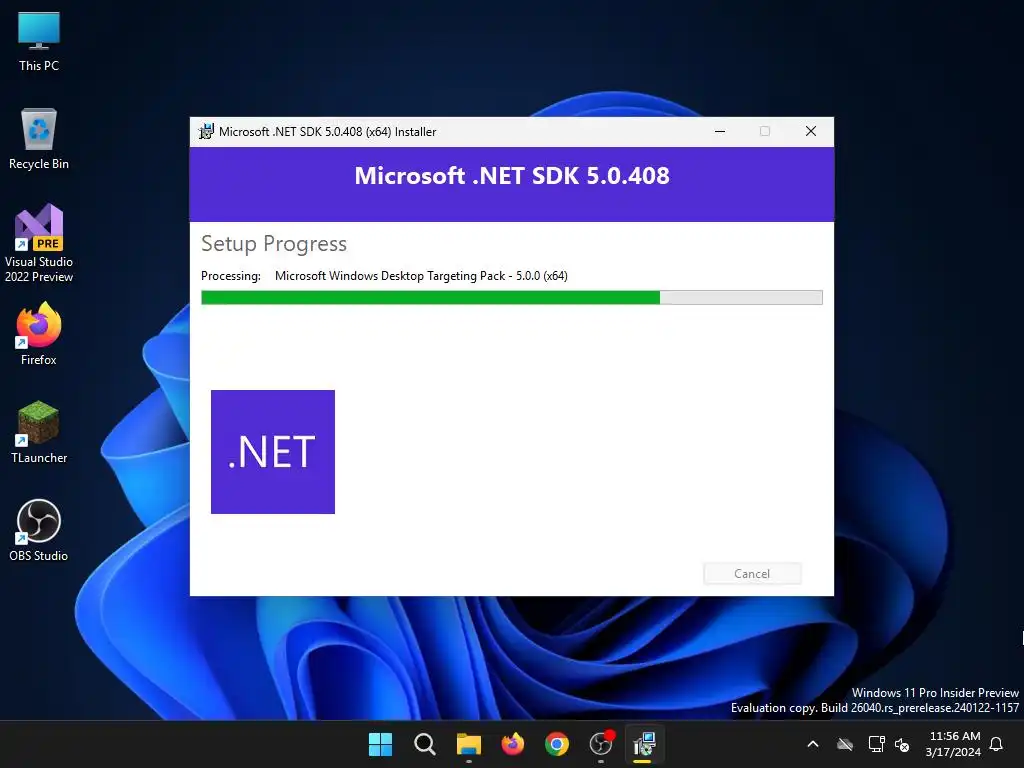Minimize the .NET SDK installer window

(x=720, y=131)
